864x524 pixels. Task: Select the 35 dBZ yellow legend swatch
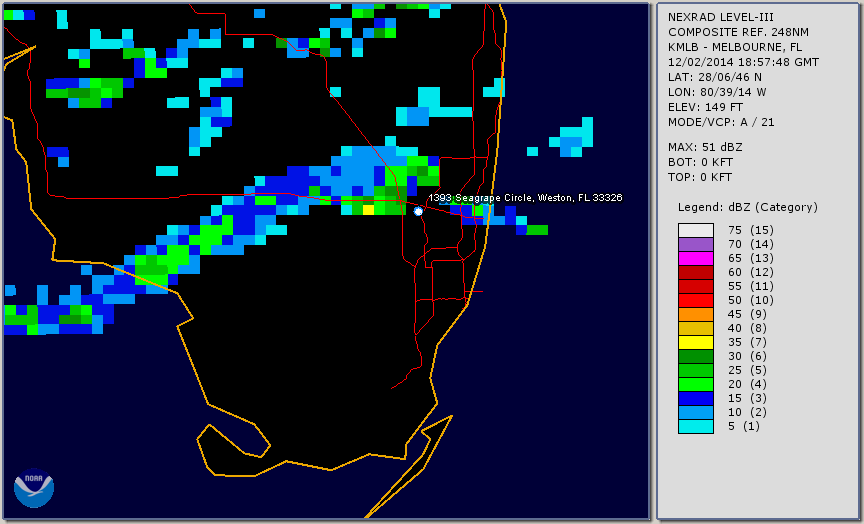[695, 342]
